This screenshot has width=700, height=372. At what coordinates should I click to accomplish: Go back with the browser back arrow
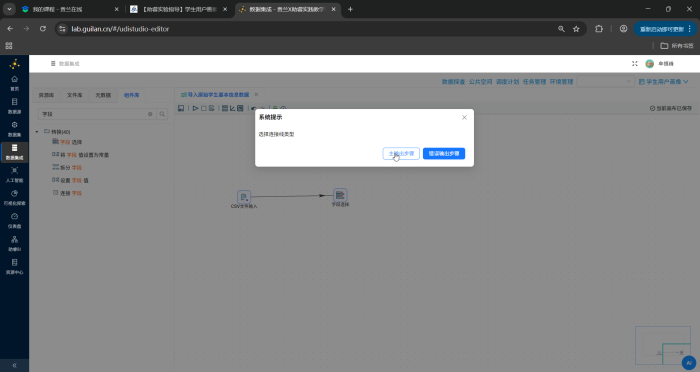[x=10, y=29]
